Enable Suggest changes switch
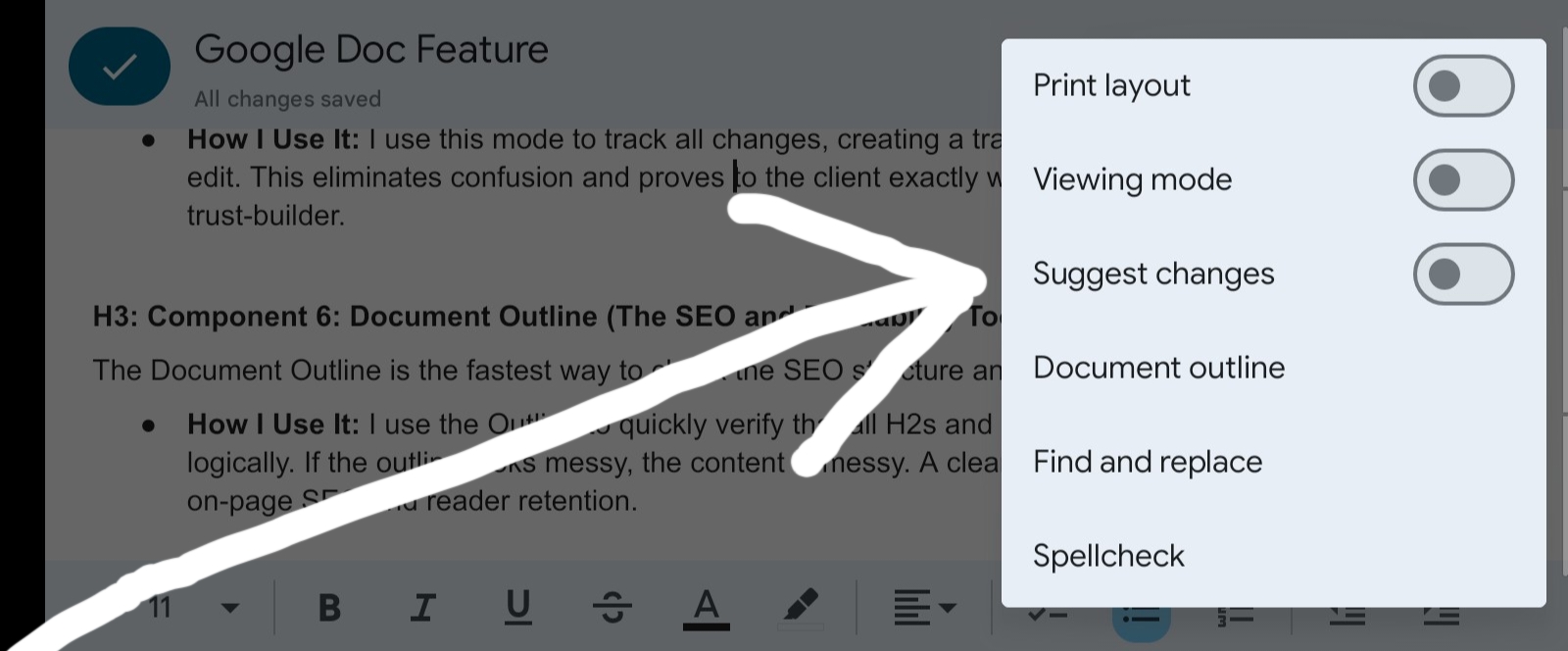The width and height of the screenshot is (1568, 651). (1463, 274)
